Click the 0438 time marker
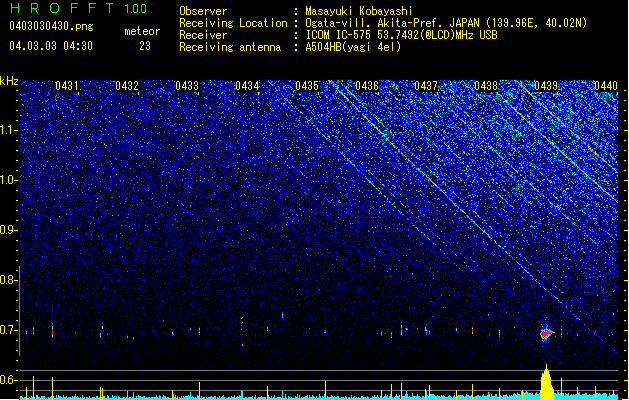The image size is (629, 400). [x=486, y=86]
